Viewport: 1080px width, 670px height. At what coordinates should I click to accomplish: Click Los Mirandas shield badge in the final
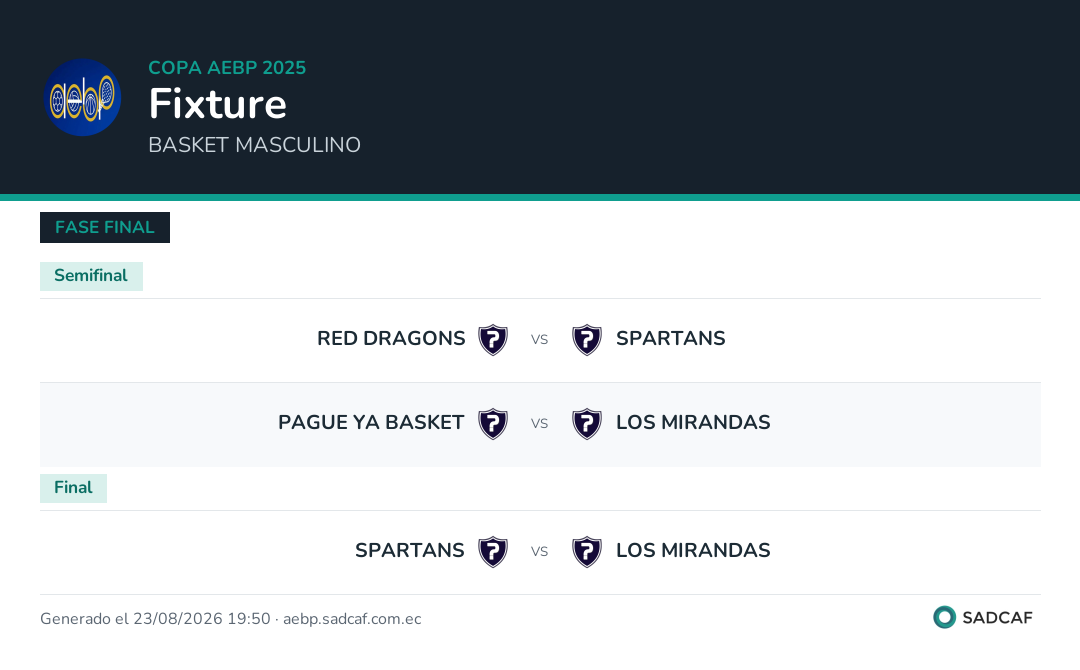click(587, 552)
